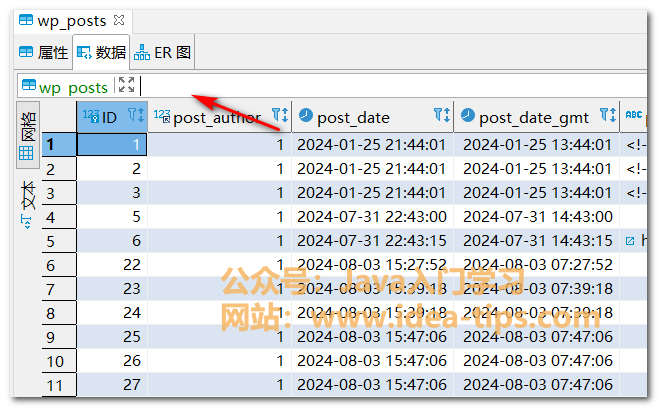Screen dimensions: 658x408
Task: Select the ID cell with value 22
Action: coord(112,264)
